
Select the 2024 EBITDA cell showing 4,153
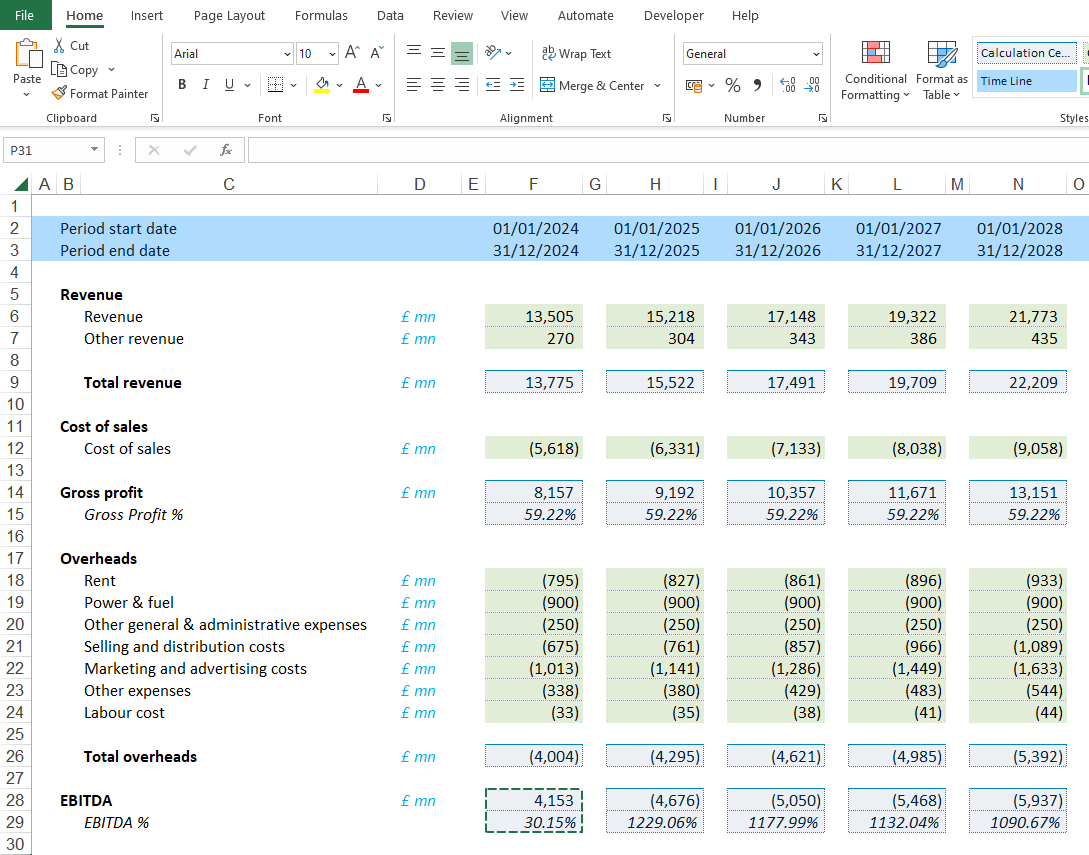click(x=533, y=801)
